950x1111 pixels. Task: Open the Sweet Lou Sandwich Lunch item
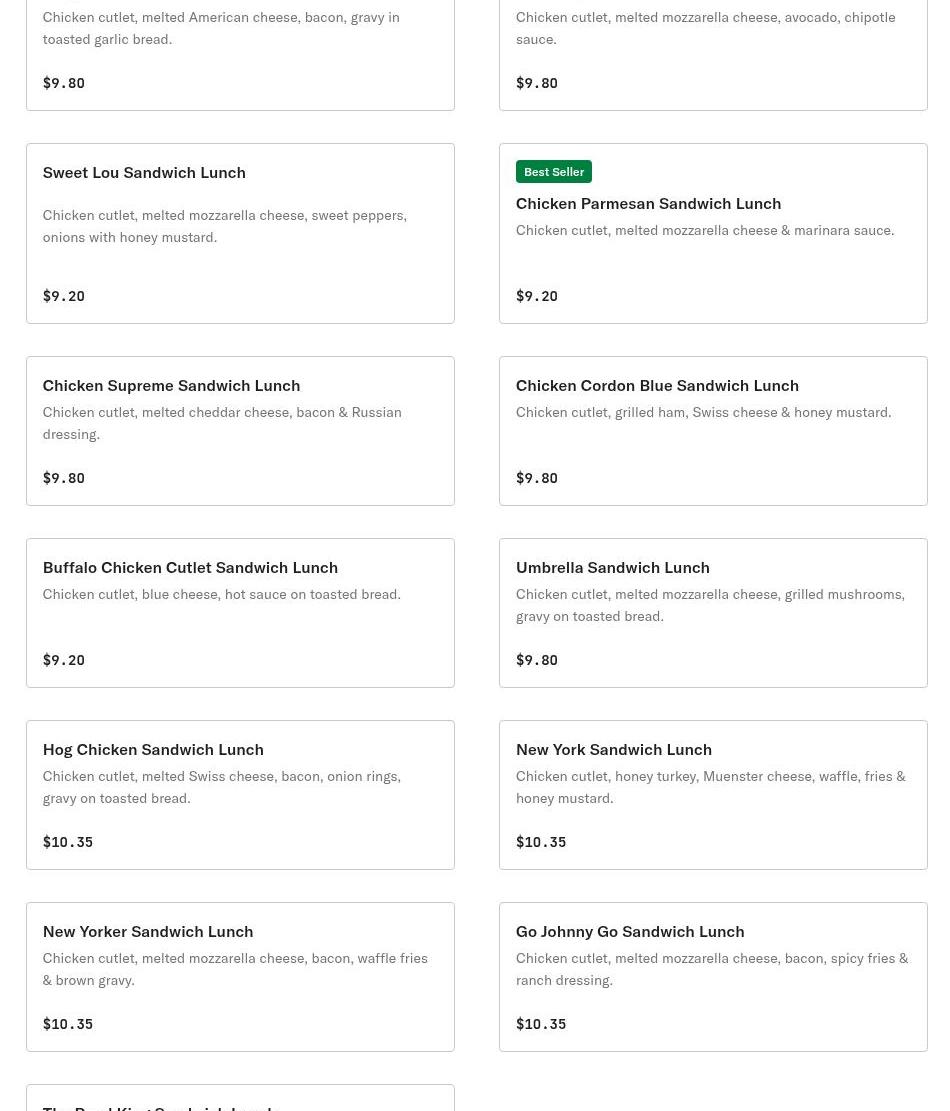pos(240,233)
